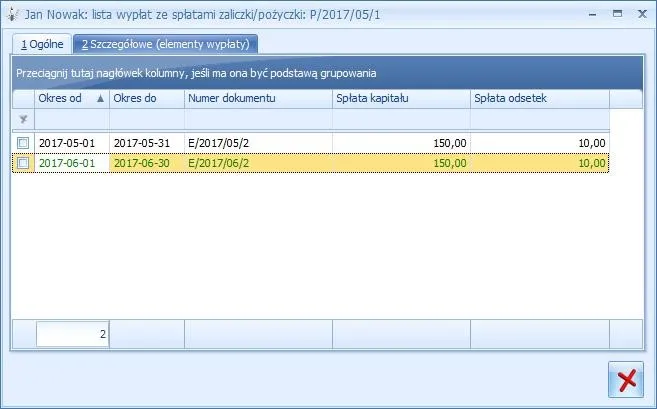This screenshot has height=409, width=657.
Task: Click the record count field showing 2
Action: (72, 334)
